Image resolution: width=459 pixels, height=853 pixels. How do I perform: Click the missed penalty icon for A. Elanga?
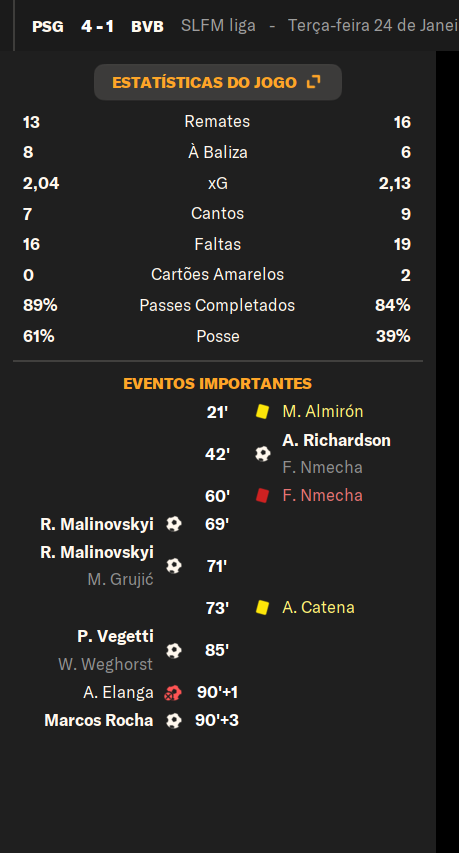[173, 693]
